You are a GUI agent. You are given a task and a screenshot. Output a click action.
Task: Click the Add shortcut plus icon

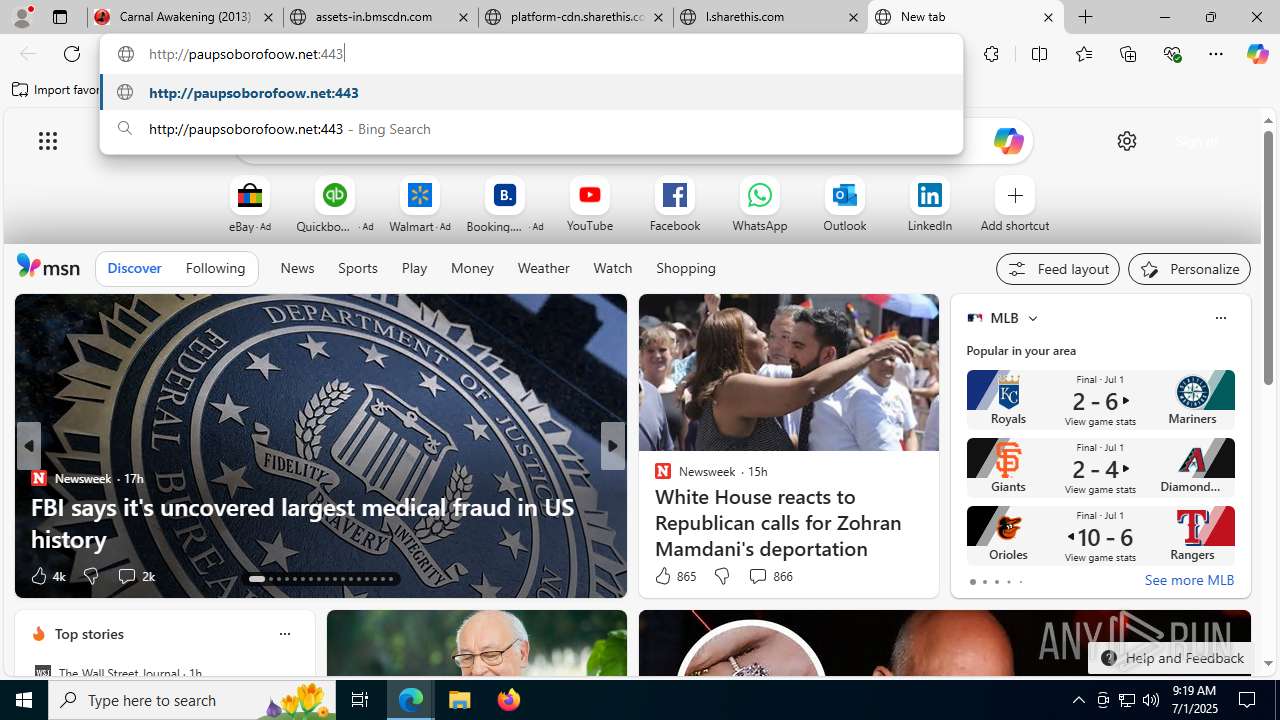click(x=1015, y=195)
